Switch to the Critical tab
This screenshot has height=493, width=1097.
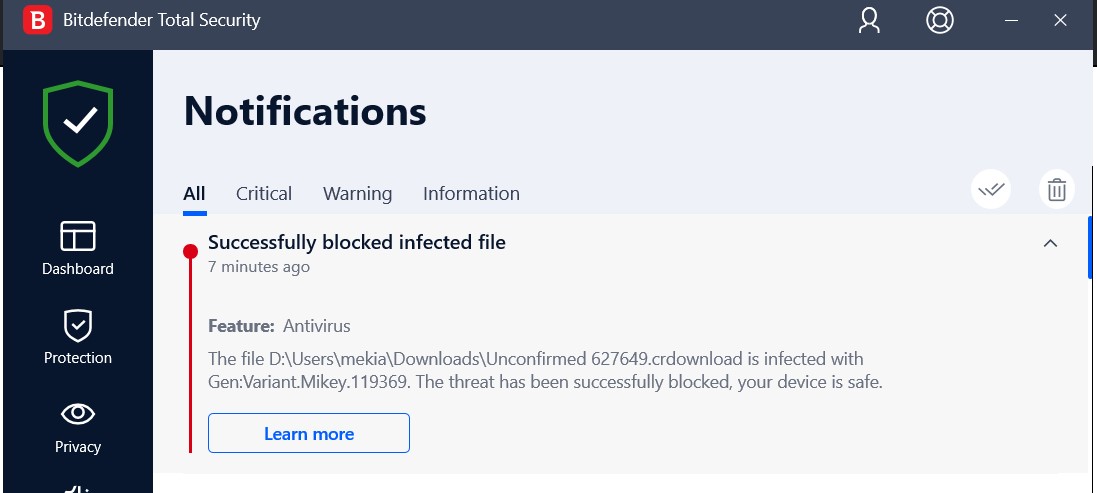coord(264,194)
